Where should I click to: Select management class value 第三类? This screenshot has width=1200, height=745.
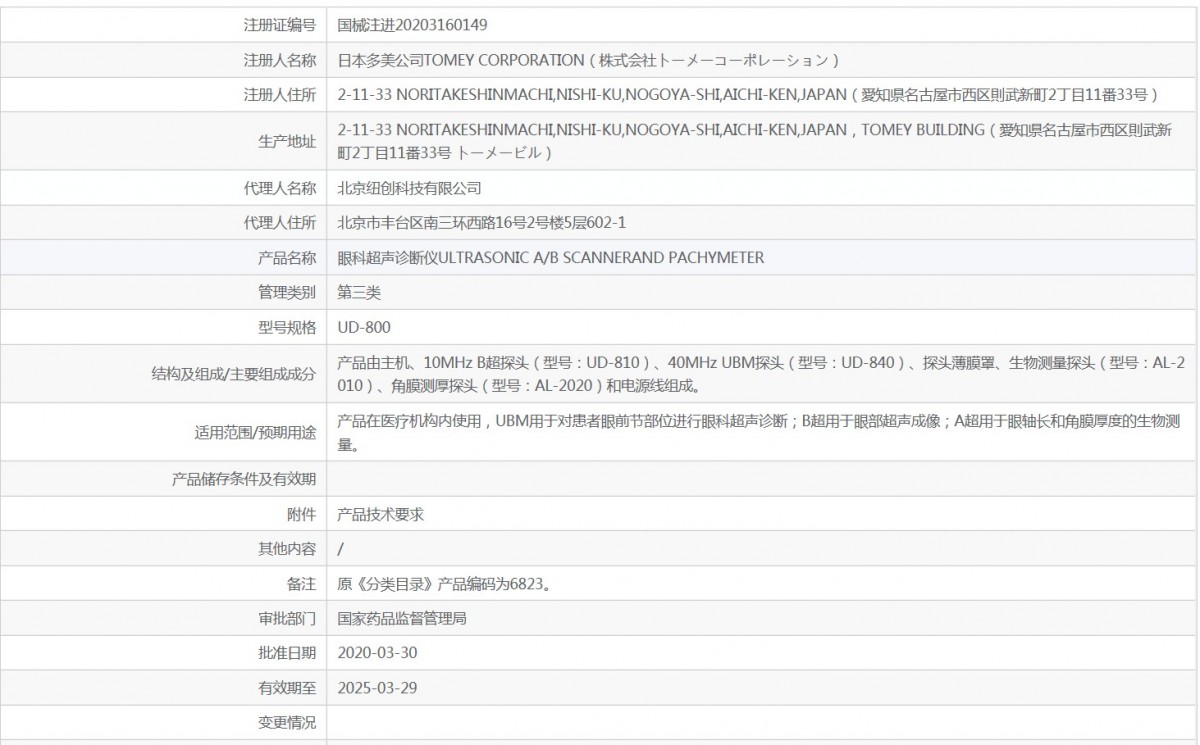(x=359, y=293)
